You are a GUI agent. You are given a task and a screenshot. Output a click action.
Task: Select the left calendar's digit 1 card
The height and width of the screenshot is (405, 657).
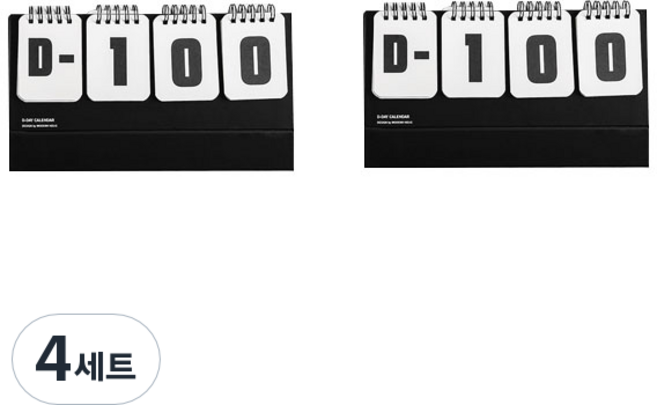[118, 58]
